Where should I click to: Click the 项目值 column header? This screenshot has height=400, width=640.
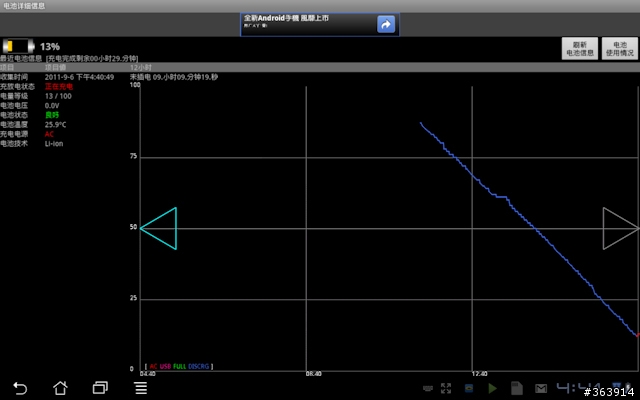tap(55, 67)
